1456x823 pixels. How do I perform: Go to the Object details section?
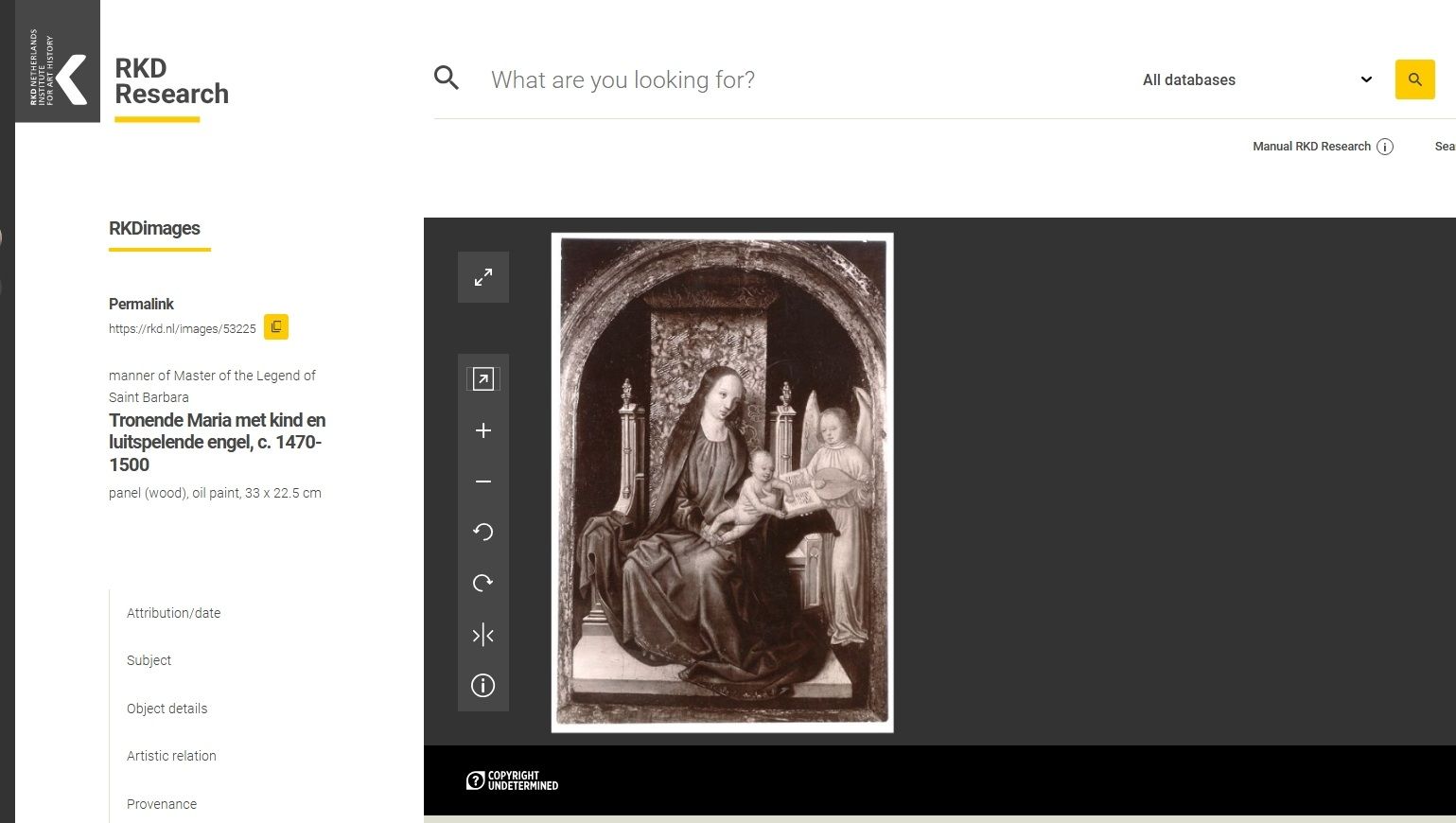(167, 709)
